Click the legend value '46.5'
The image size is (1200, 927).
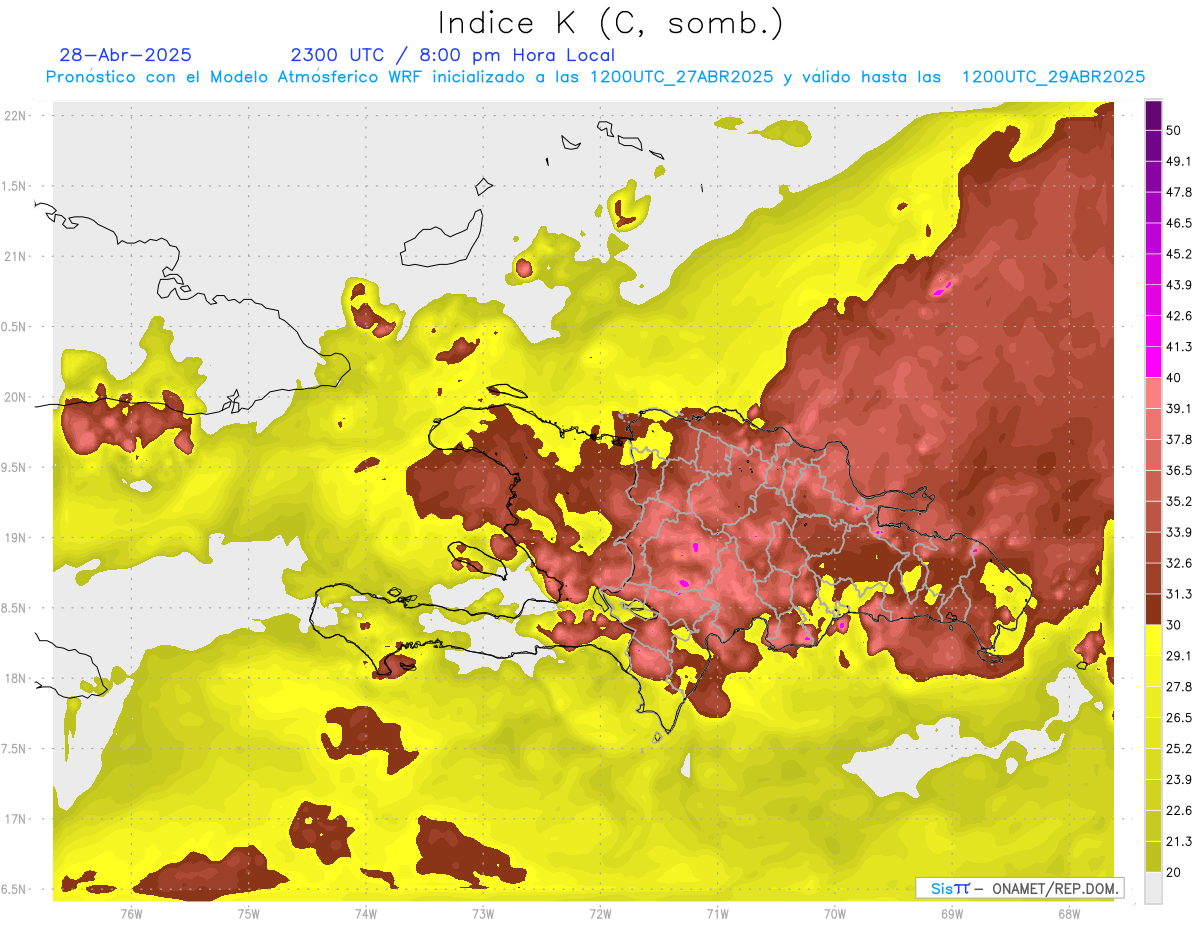point(1179,223)
